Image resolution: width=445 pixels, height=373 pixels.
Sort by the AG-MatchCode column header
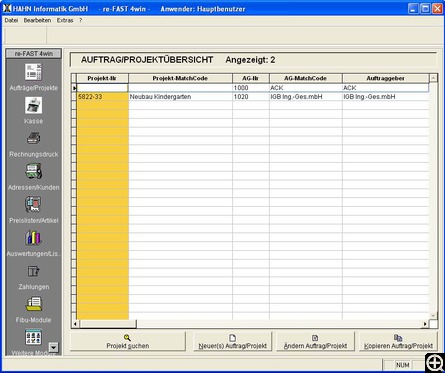(305, 78)
